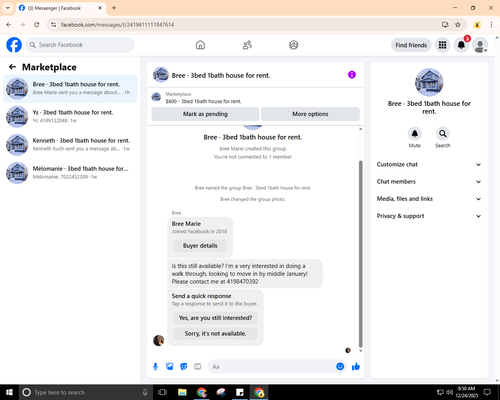
Task: Click the Bree chat header title
Action: click(x=221, y=75)
